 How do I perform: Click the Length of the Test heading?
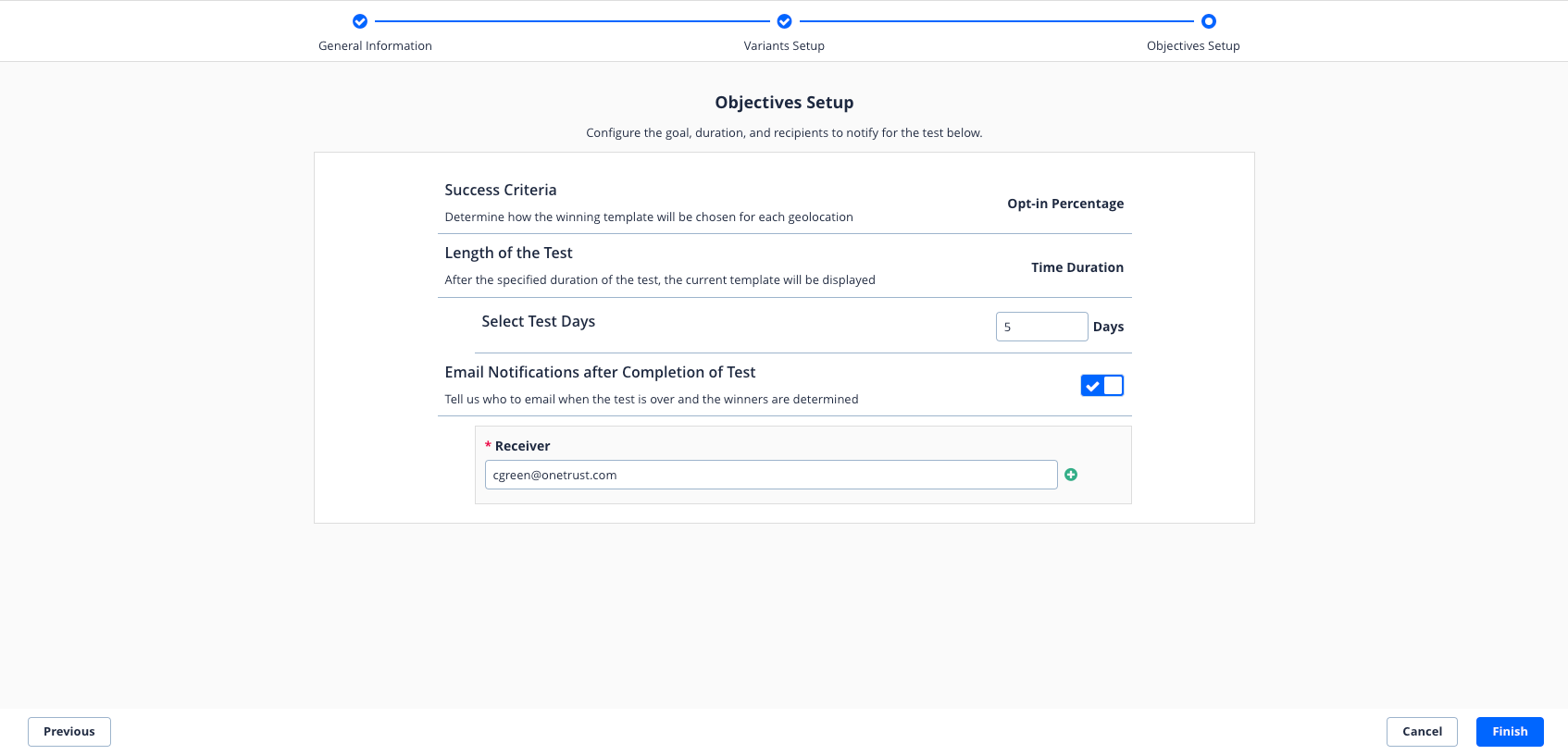[x=508, y=253]
